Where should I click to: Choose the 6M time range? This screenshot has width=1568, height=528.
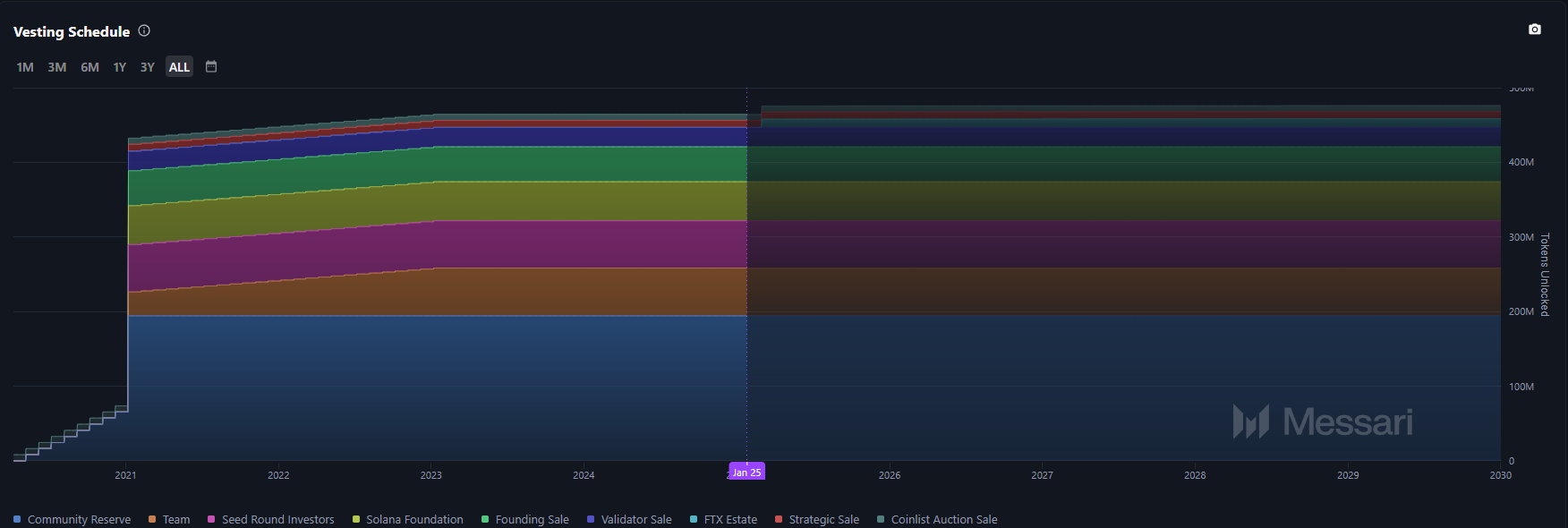89,67
